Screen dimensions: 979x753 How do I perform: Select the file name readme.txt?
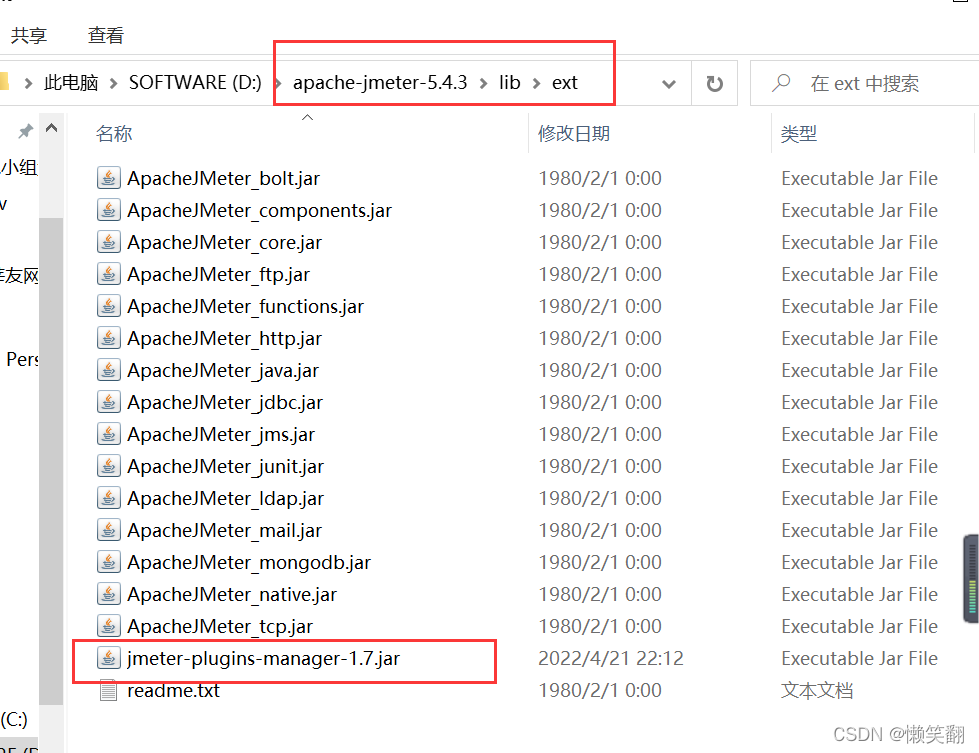point(174,691)
